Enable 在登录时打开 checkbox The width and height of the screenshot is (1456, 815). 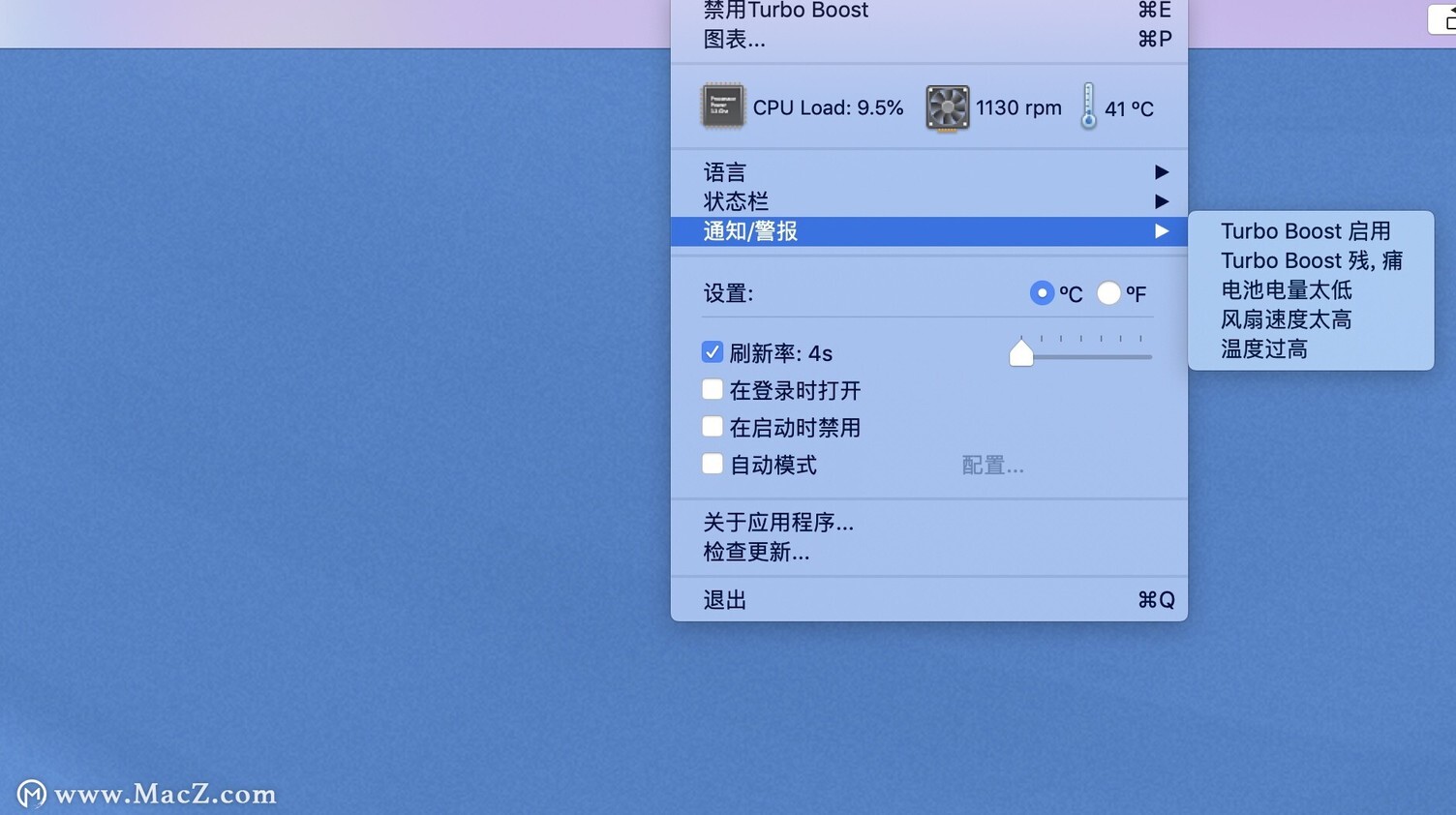point(713,389)
